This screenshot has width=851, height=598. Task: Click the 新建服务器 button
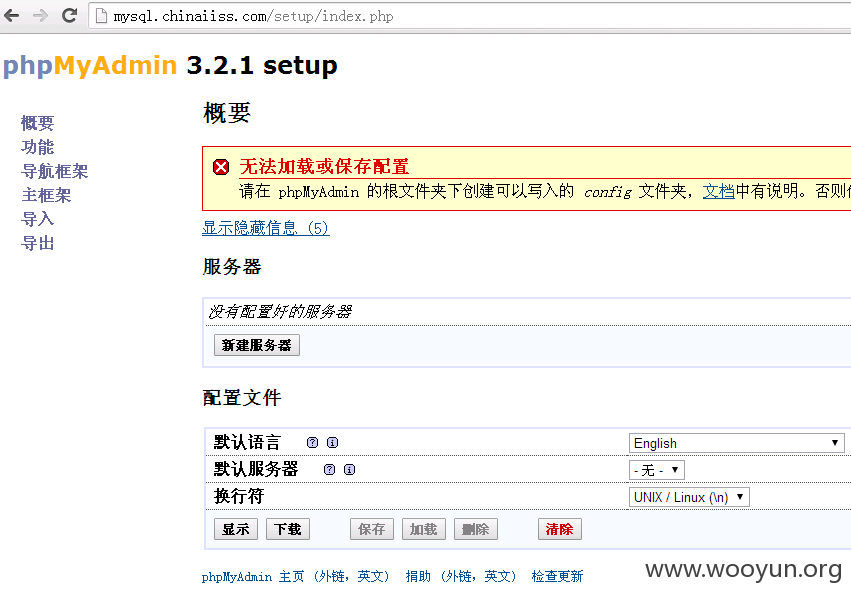(257, 345)
